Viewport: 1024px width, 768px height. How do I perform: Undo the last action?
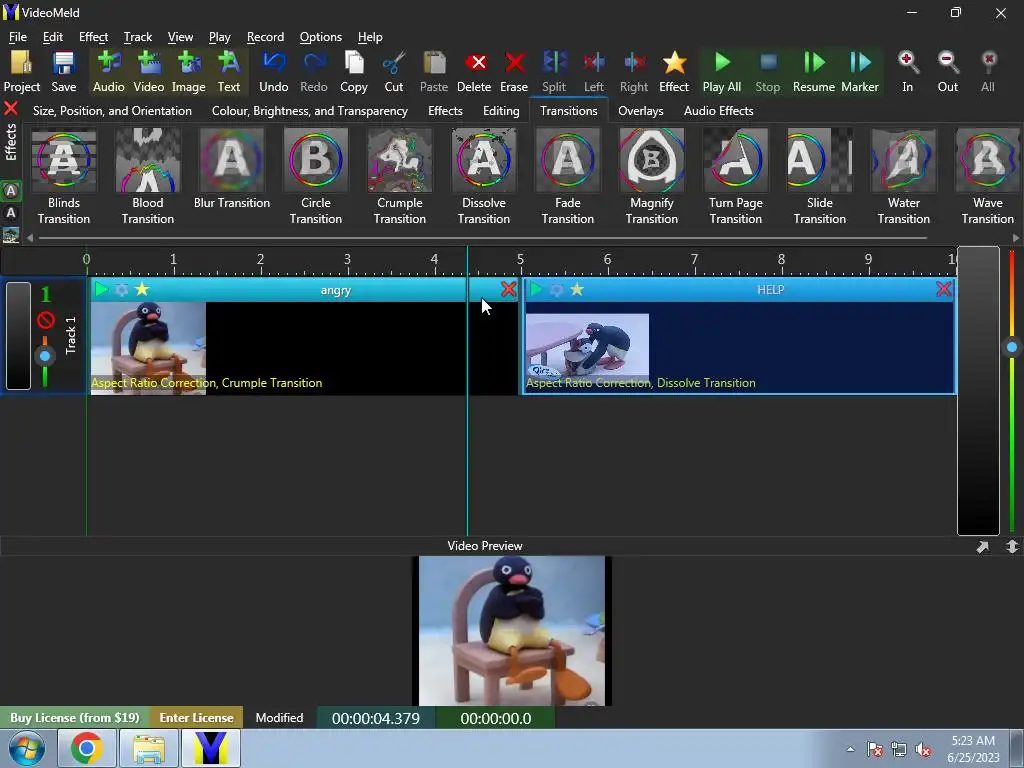click(x=274, y=72)
